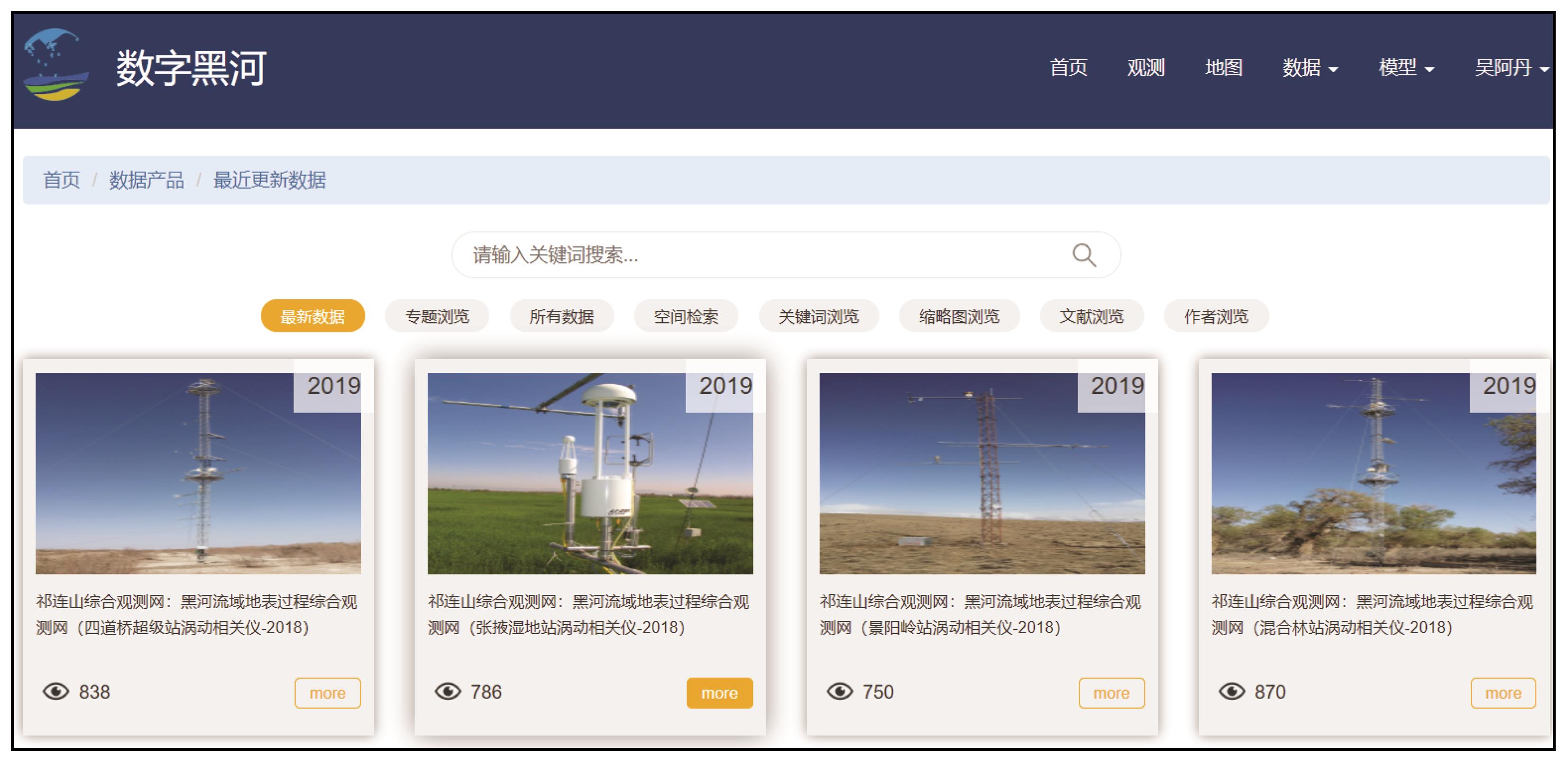Click 首页 in the breadcrumb
The width and height of the screenshot is (1568, 759).
click(62, 180)
